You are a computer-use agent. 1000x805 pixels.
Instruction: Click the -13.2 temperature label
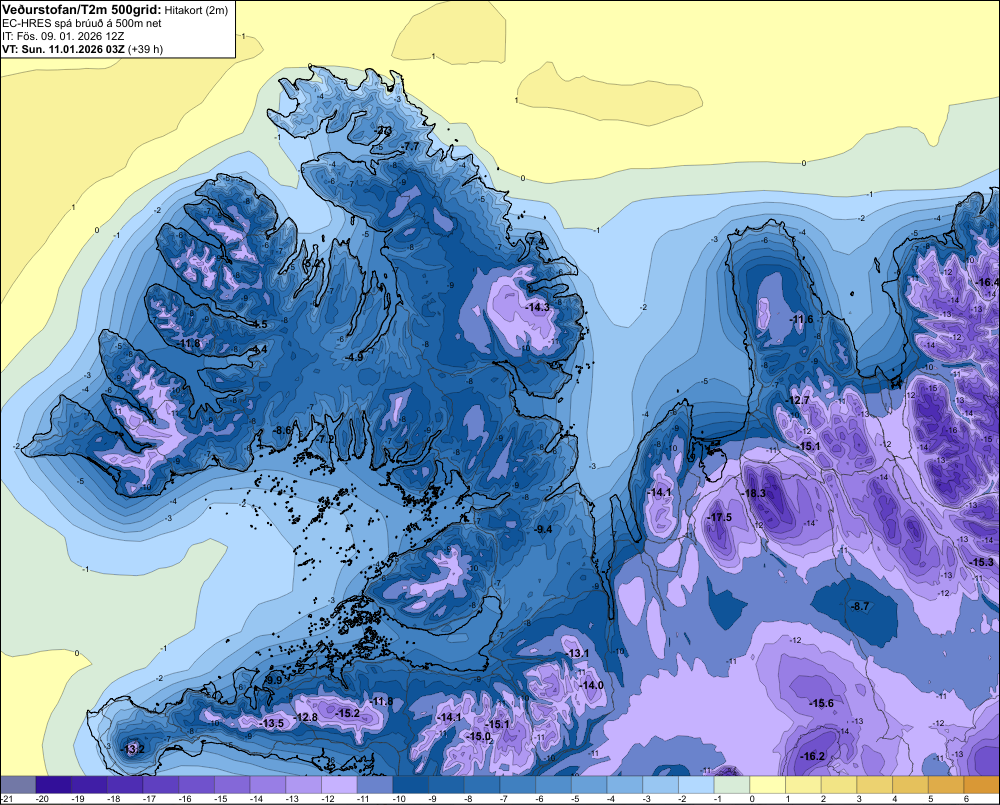click(133, 749)
